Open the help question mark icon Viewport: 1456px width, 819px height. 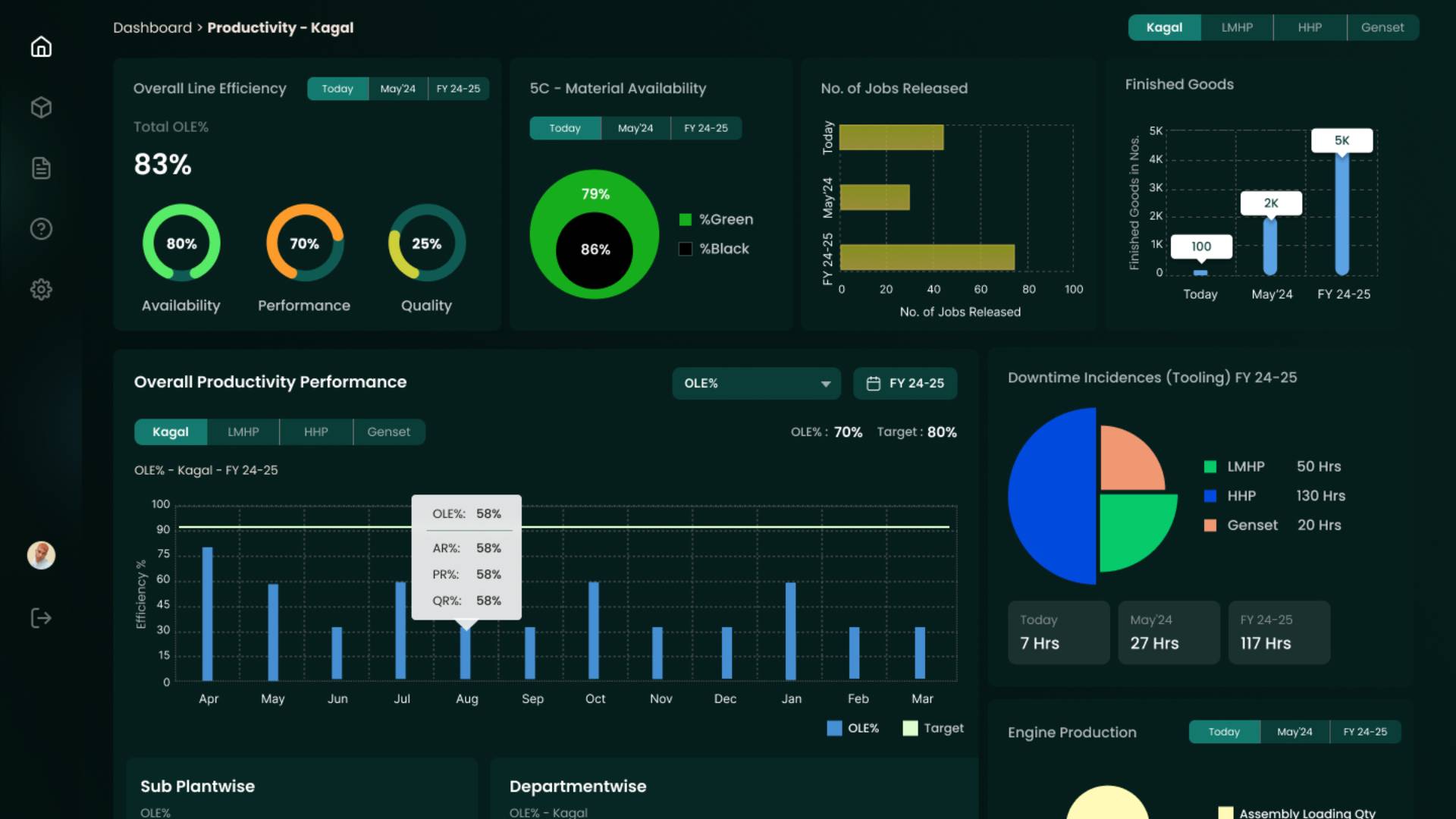(41, 229)
